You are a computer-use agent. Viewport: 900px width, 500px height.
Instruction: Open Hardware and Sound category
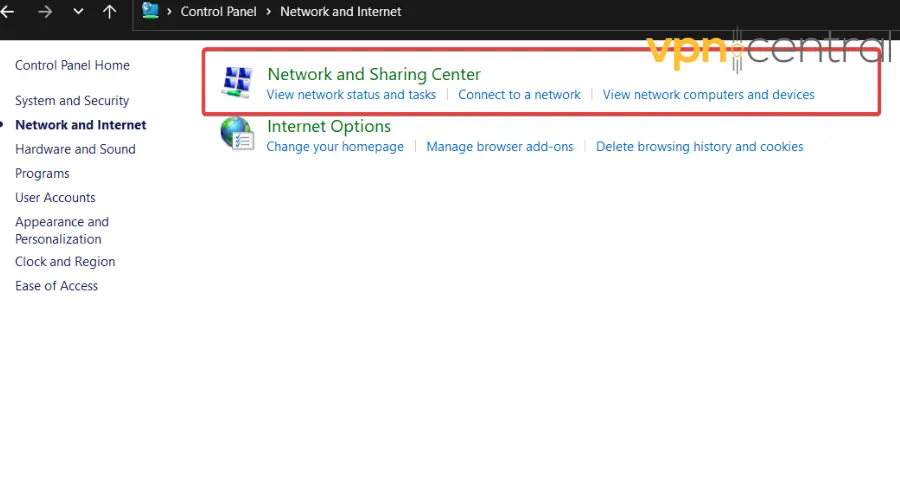click(75, 149)
